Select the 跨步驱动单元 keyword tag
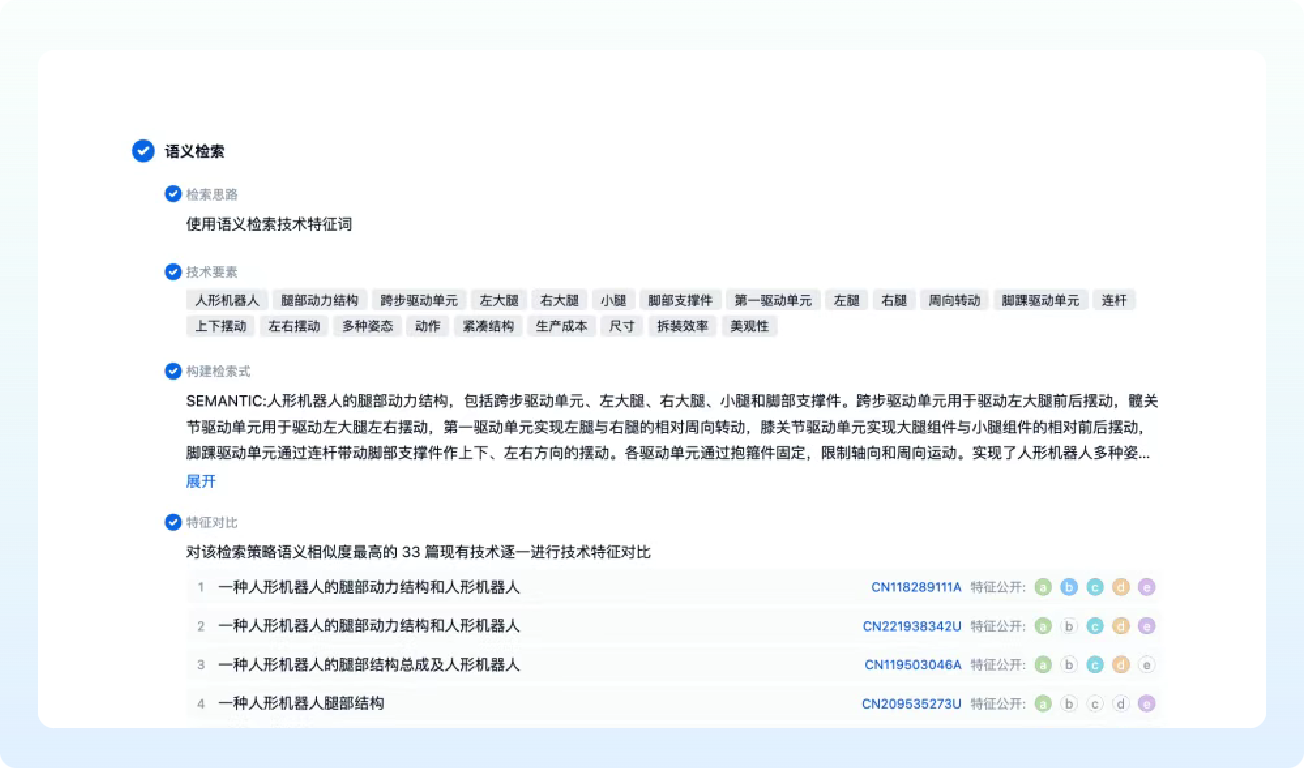Image resolution: width=1304 pixels, height=768 pixels. coord(418,300)
